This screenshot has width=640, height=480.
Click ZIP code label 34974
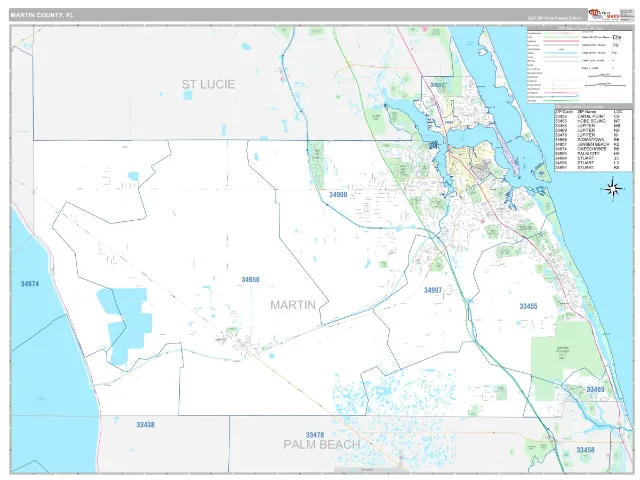coord(30,284)
